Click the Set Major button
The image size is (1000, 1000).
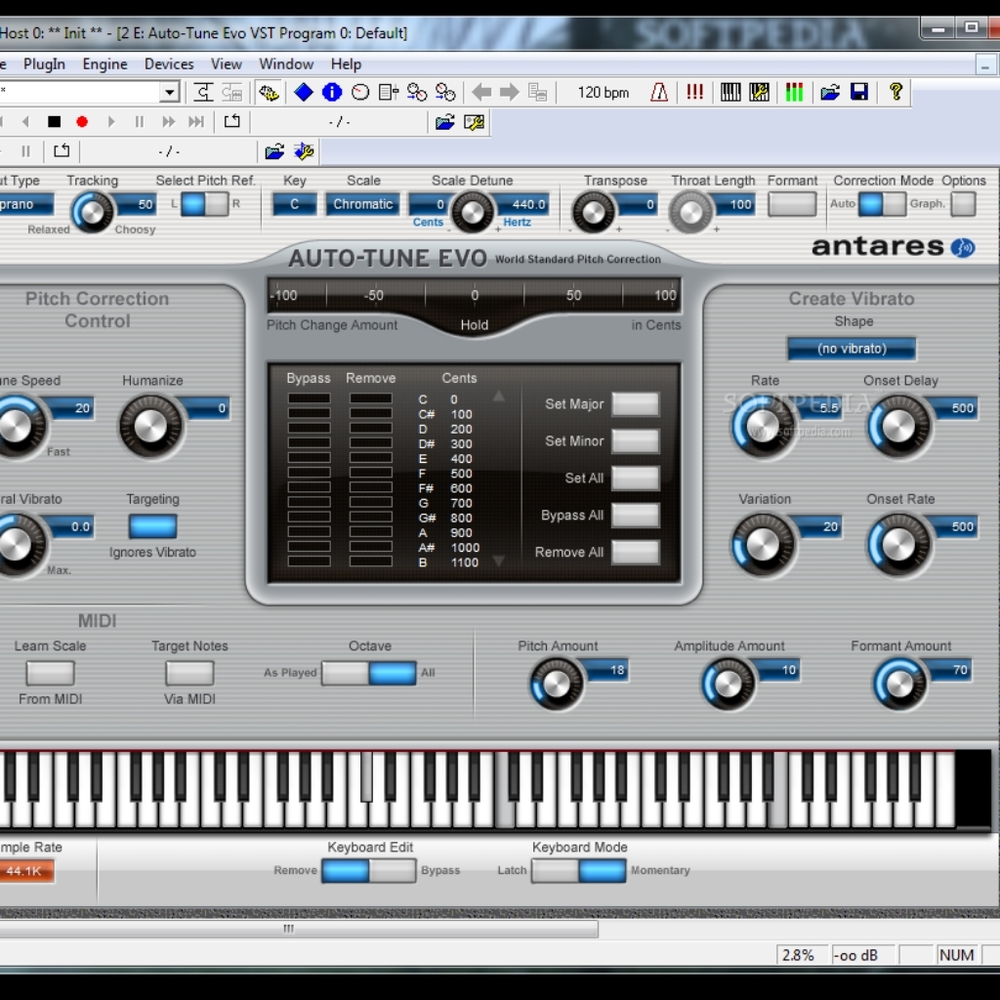coord(635,404)
